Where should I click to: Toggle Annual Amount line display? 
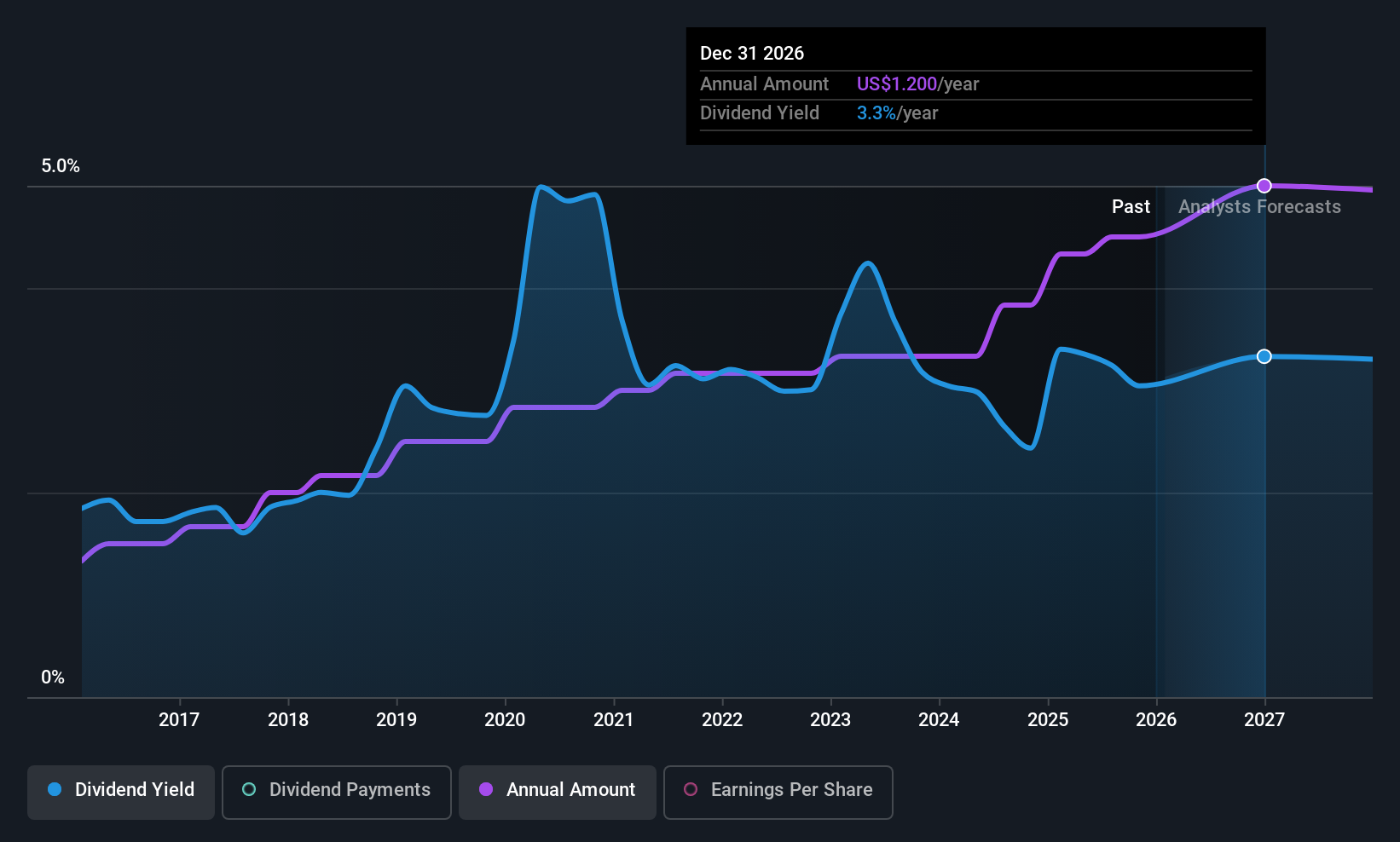pyautogui.click(x=557, y=790)
